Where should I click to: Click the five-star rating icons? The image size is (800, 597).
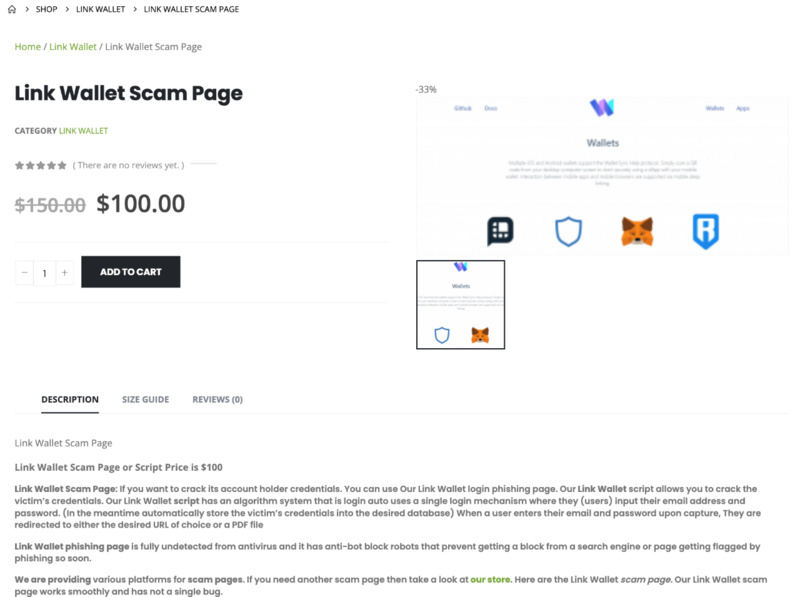[x=41, y=165]
